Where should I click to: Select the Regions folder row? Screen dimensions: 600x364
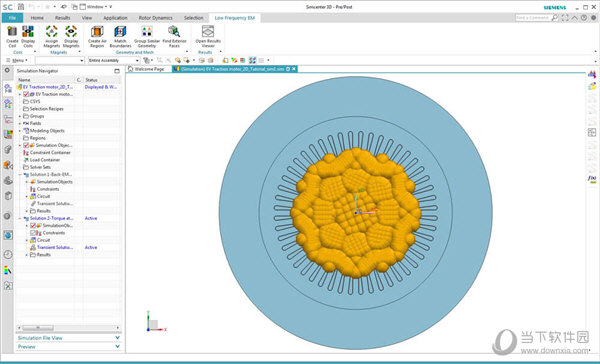(x=38, y=138)
